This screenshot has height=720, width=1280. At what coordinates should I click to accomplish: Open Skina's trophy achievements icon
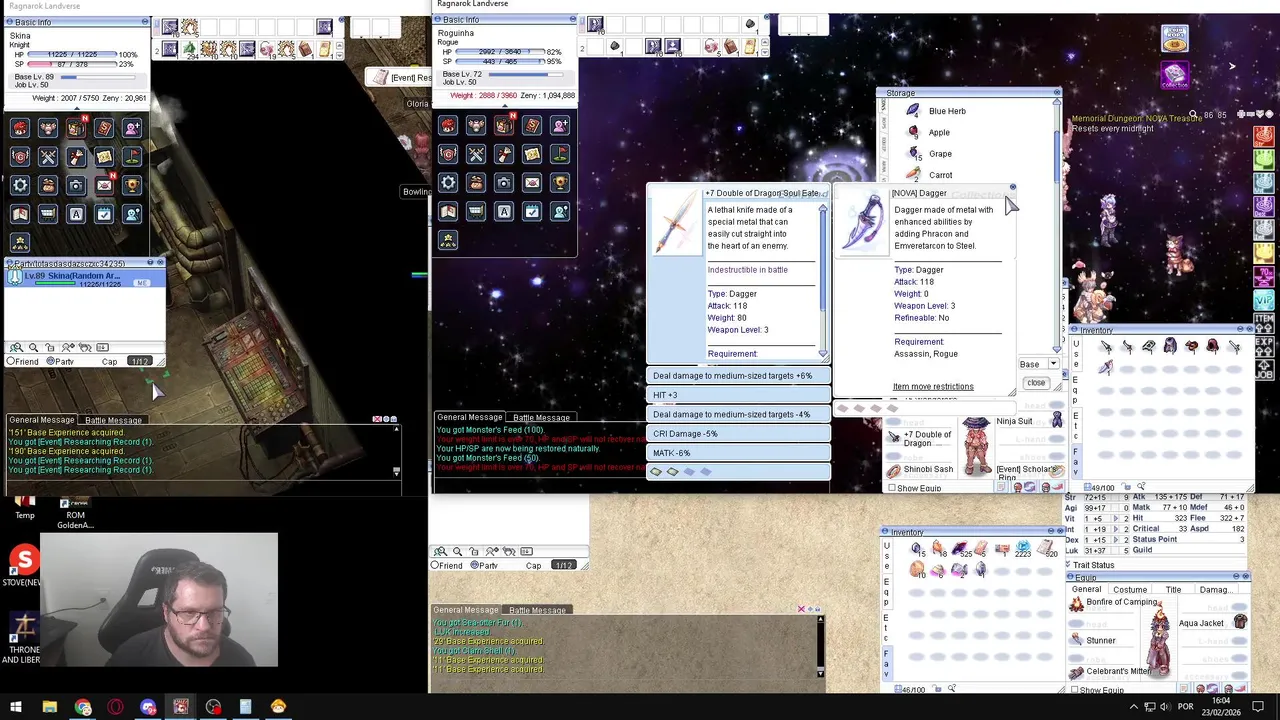point(132,185)
